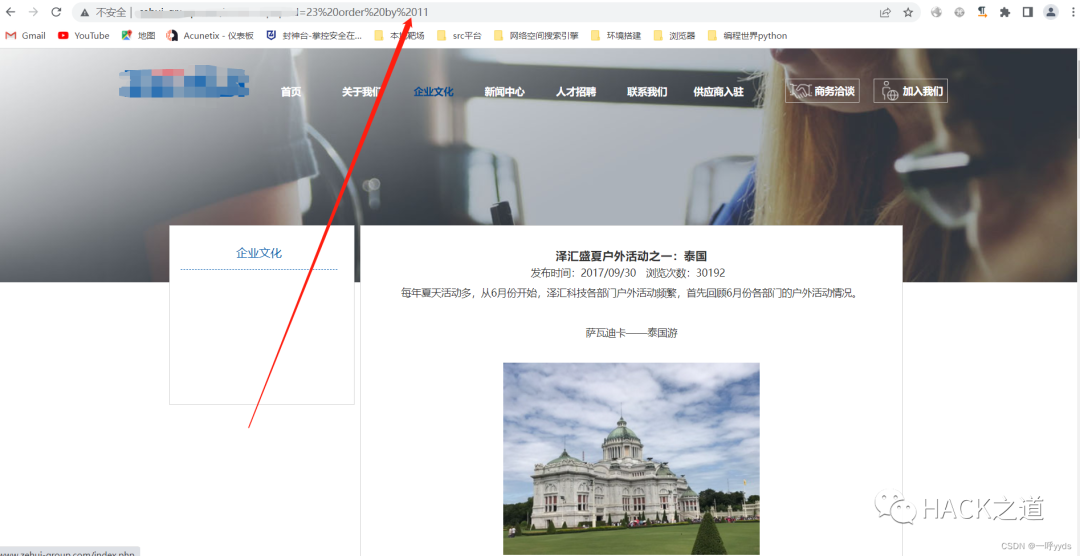Click the 加入我们 button
This screenshot has width=1080, height=556.
(x=910, y=91)
